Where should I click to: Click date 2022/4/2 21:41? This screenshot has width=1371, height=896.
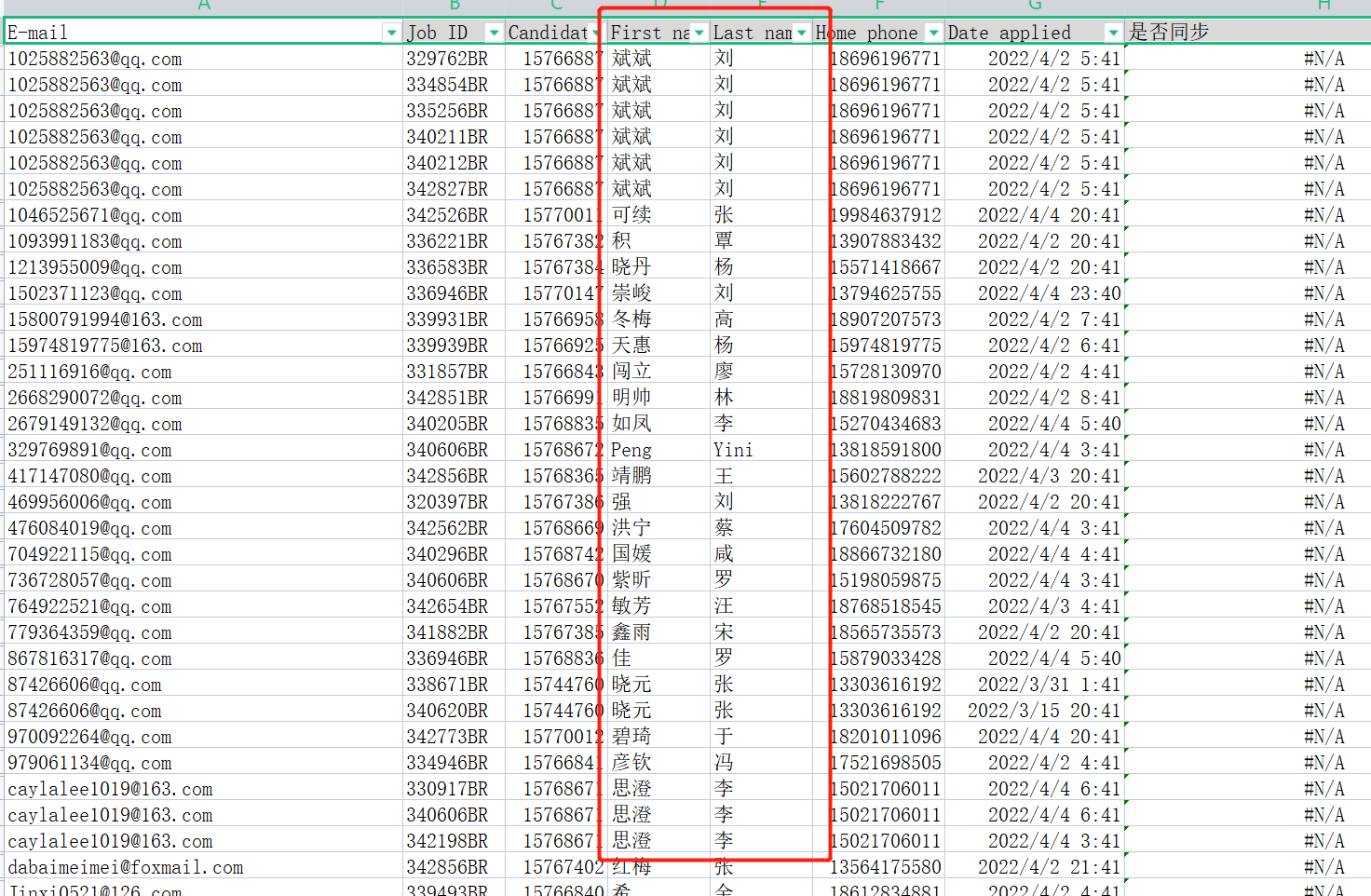[1049, 867]
